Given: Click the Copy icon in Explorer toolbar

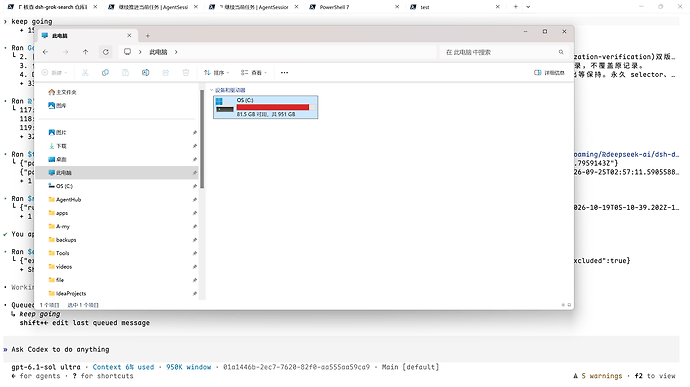Looking at the screenshot, I should tap(105, 73).
